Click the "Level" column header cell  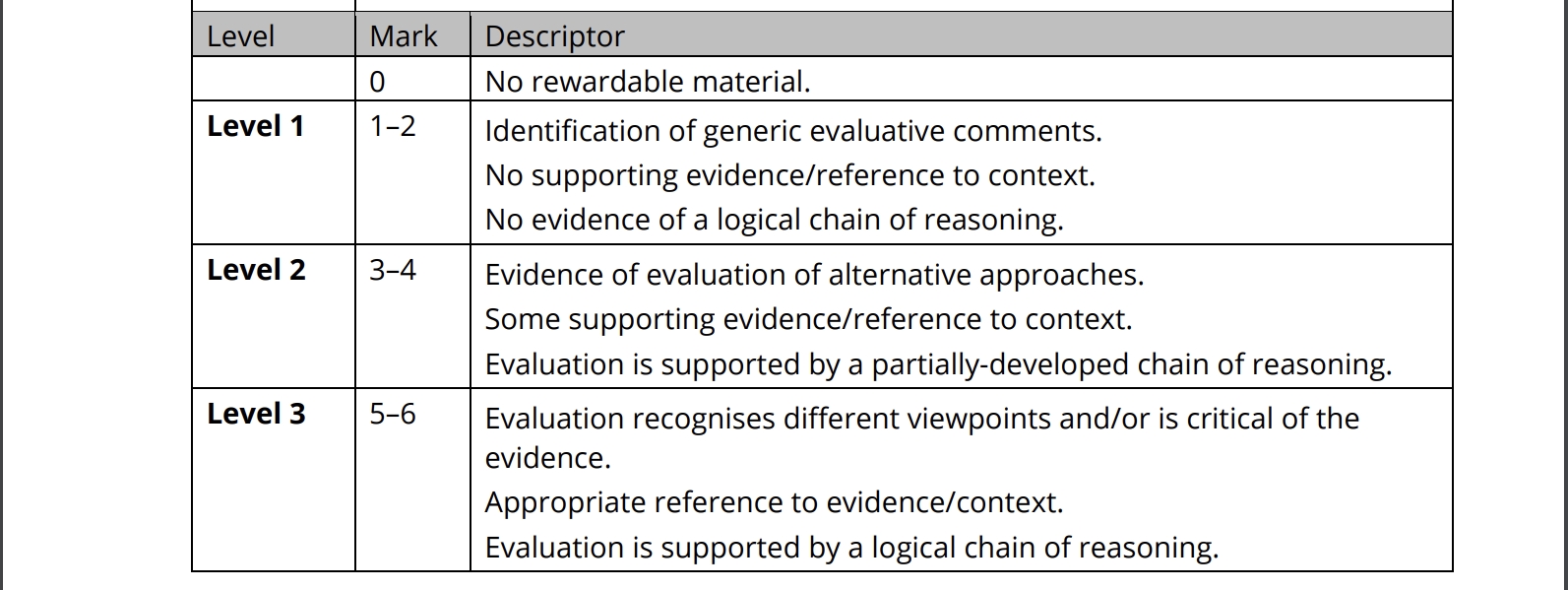click(x=240, y=36)
